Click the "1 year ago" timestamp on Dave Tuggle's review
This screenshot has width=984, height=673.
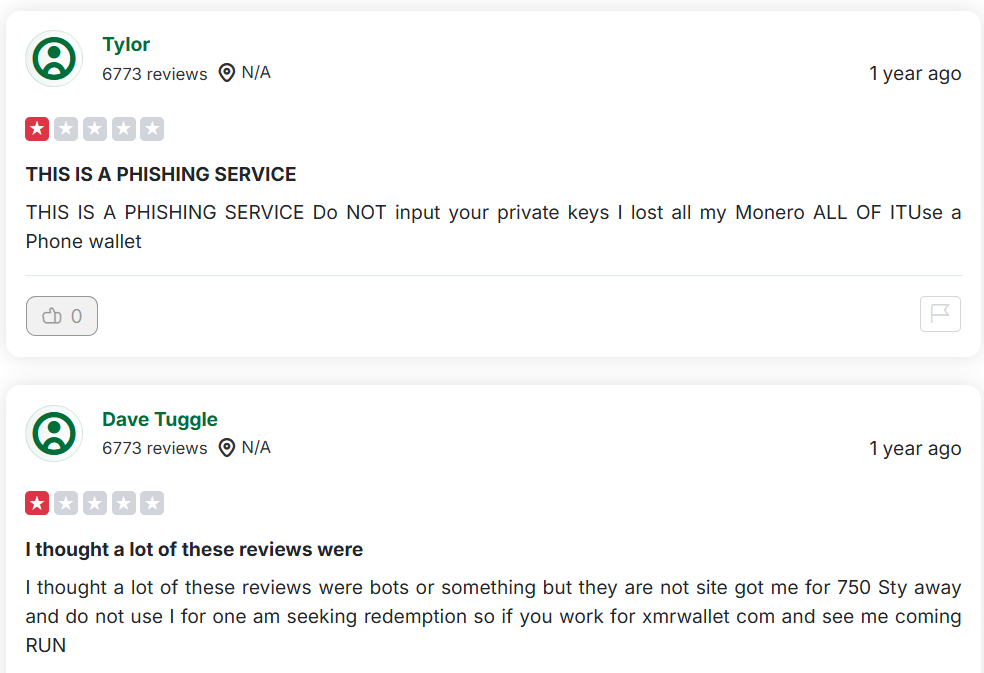pyautogui.click(x=915, y=449)
